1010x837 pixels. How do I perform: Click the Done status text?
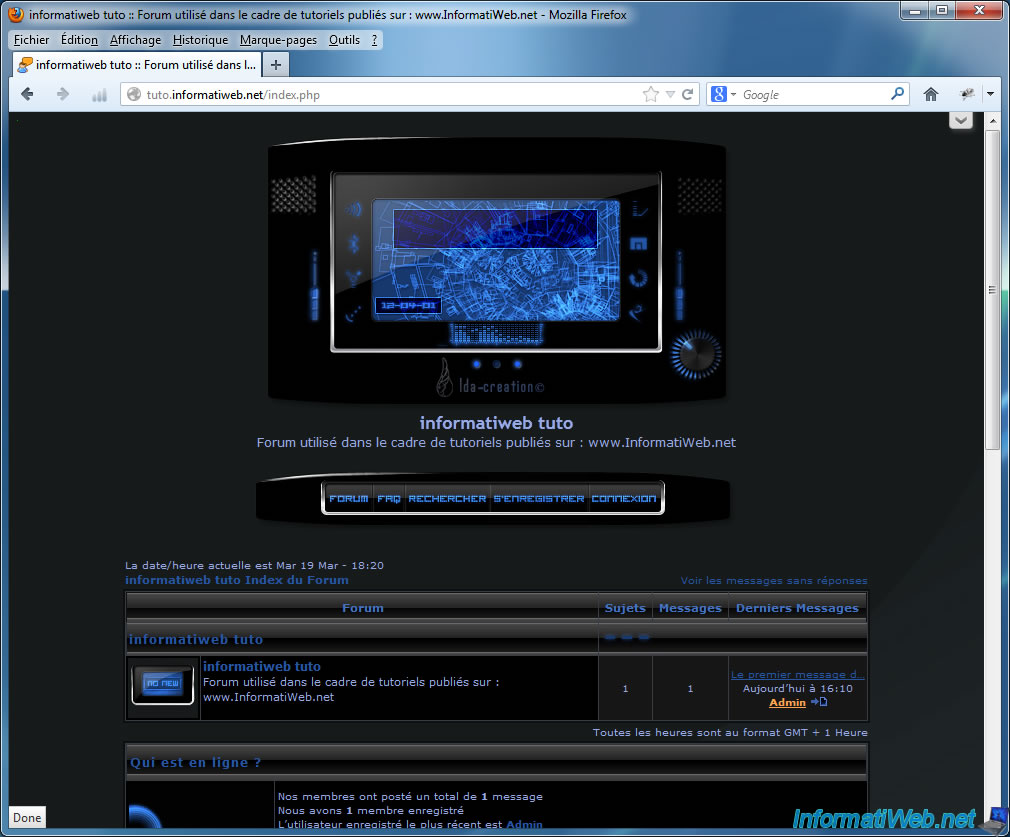click(27, 818)
